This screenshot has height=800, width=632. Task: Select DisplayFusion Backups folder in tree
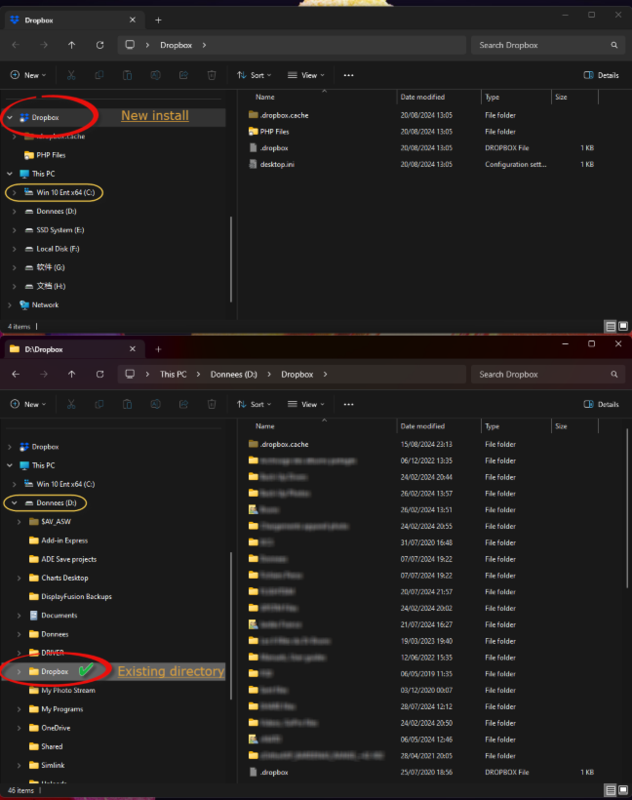[x=76, y=596]
